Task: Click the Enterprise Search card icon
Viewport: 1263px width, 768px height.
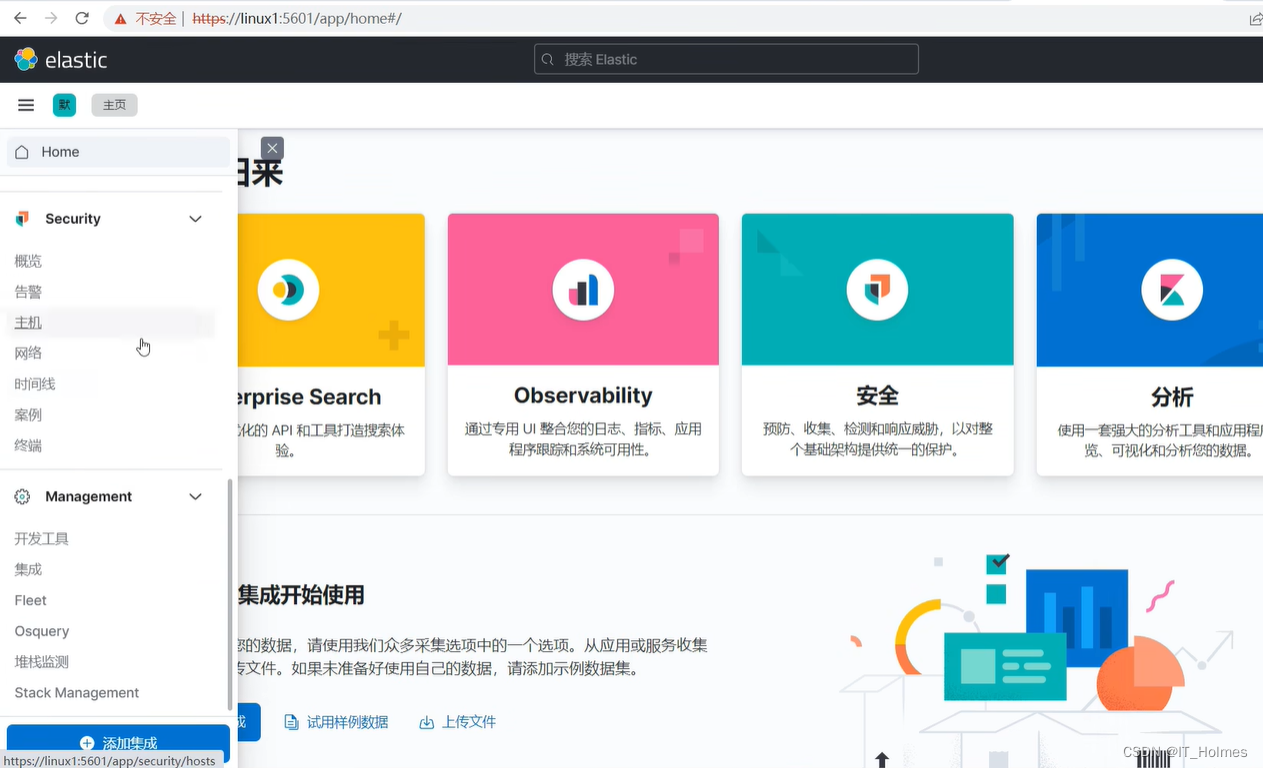Action: (x=288, y=290)
